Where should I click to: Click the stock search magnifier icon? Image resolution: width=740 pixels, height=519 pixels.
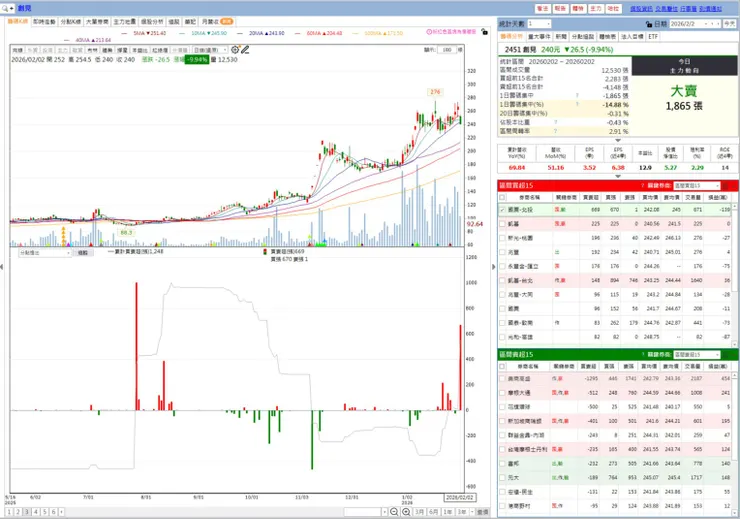click(5, 8)
